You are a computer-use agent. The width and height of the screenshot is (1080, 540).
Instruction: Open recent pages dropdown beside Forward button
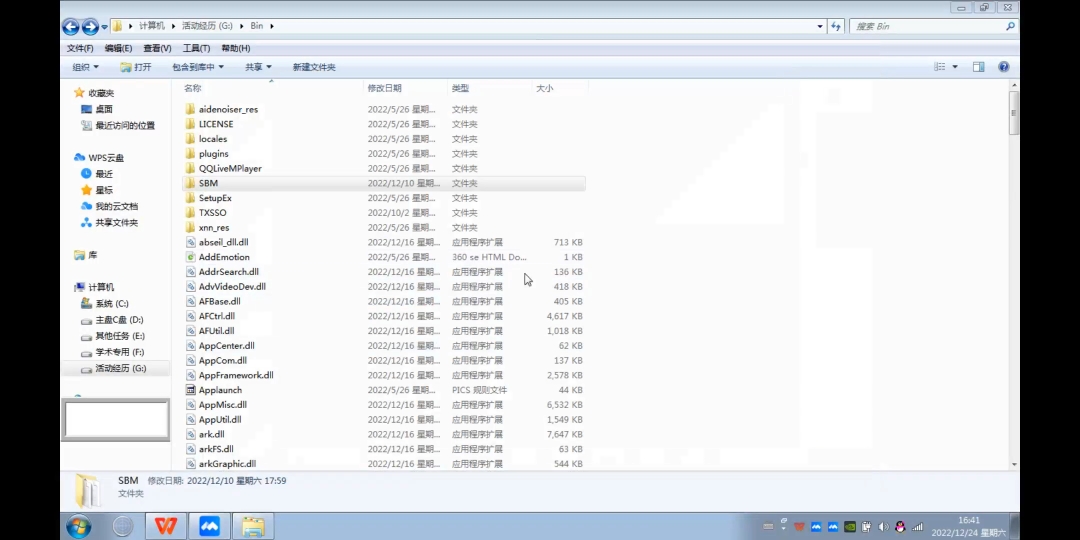tap(104, 27)
